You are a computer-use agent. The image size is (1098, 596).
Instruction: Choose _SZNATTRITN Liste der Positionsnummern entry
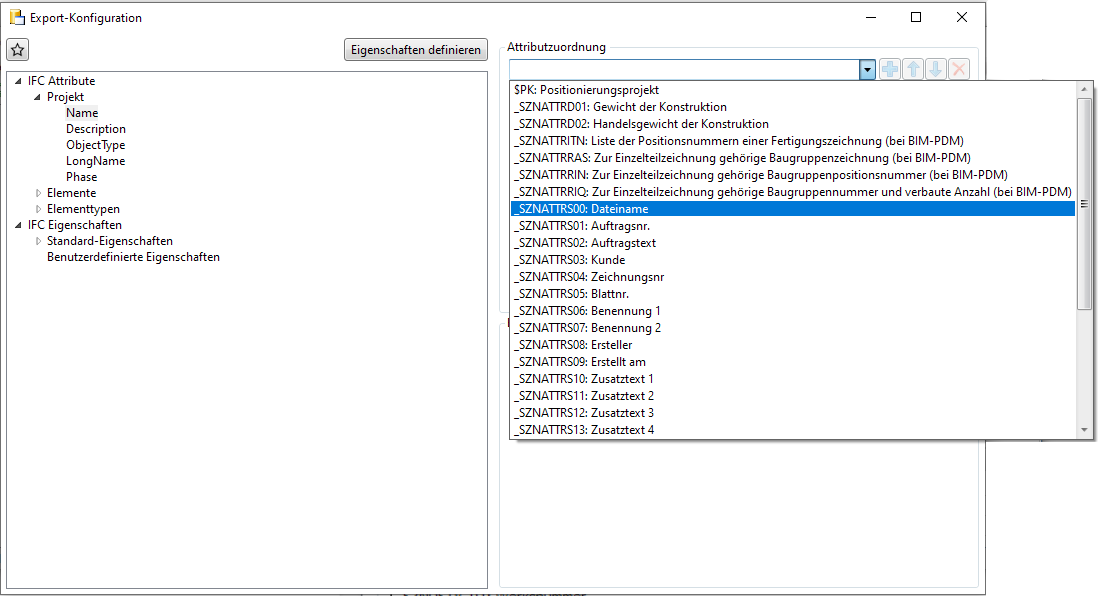point(793,141)
